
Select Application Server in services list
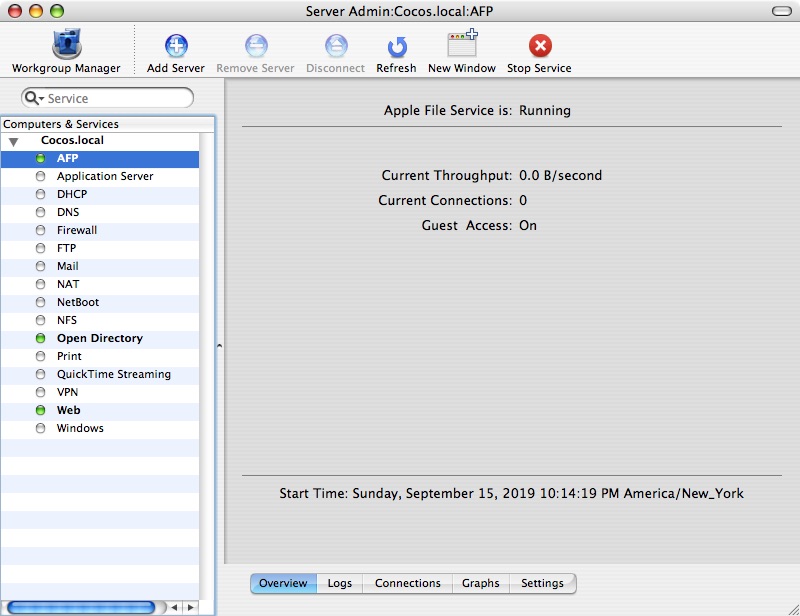[x=100, y=176]
